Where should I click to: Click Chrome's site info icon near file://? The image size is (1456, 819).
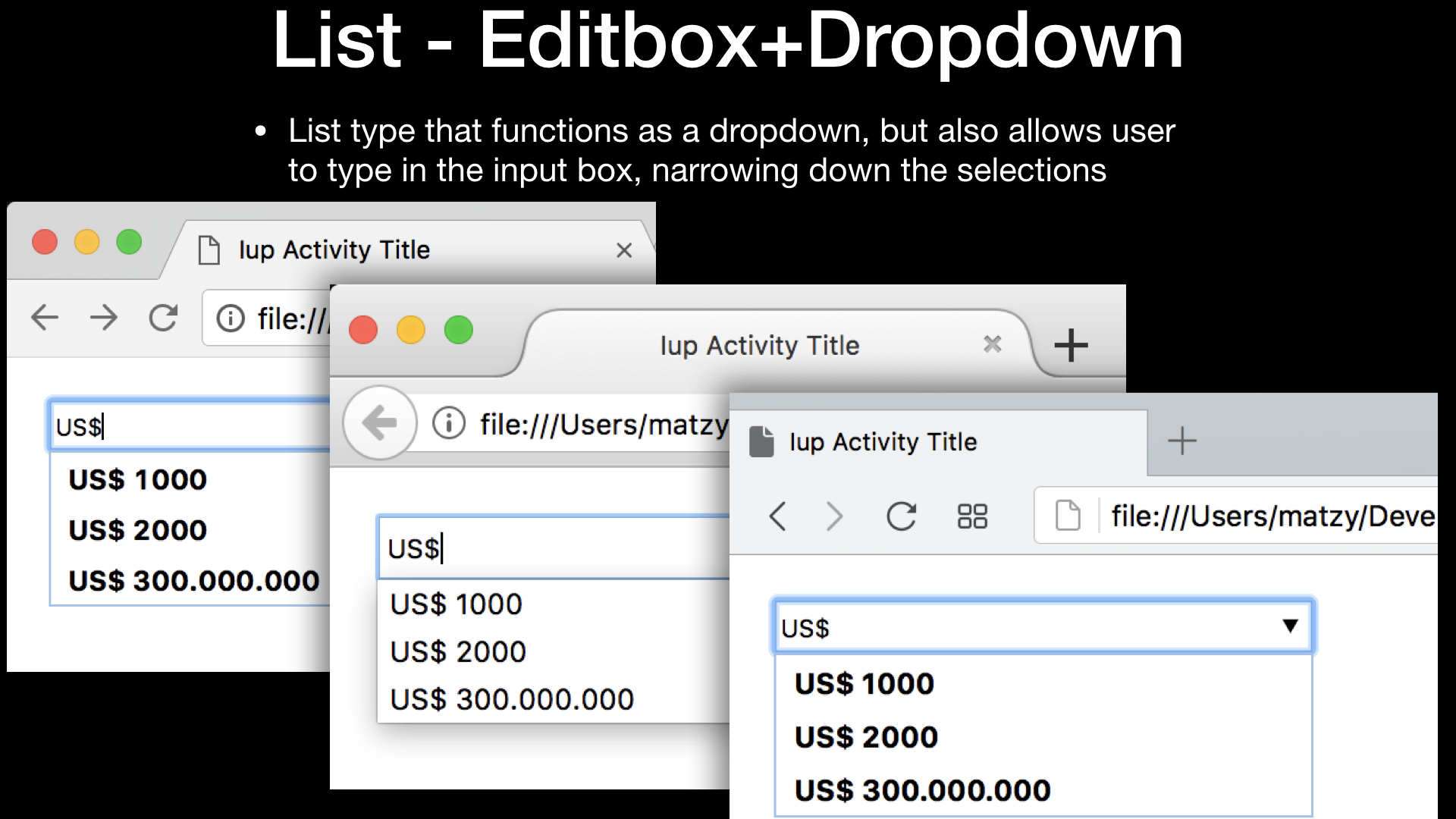tap(231, 318)
